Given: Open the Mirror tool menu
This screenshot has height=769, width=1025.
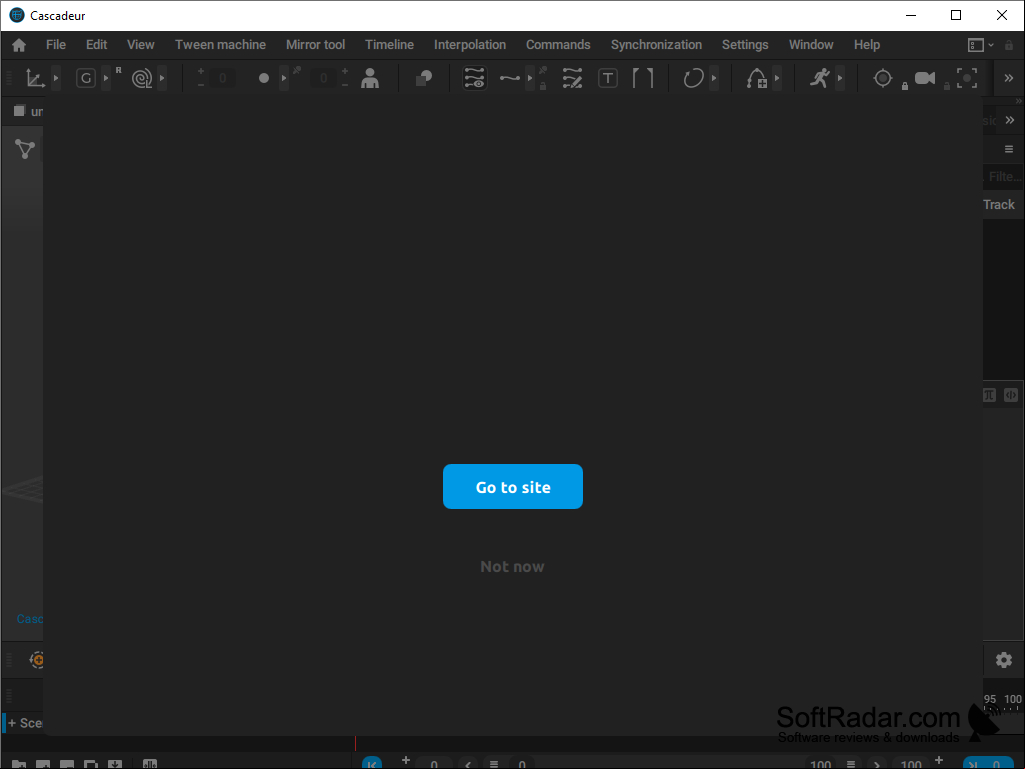Looking at the screenshot, I should click(x=315, y=45).
